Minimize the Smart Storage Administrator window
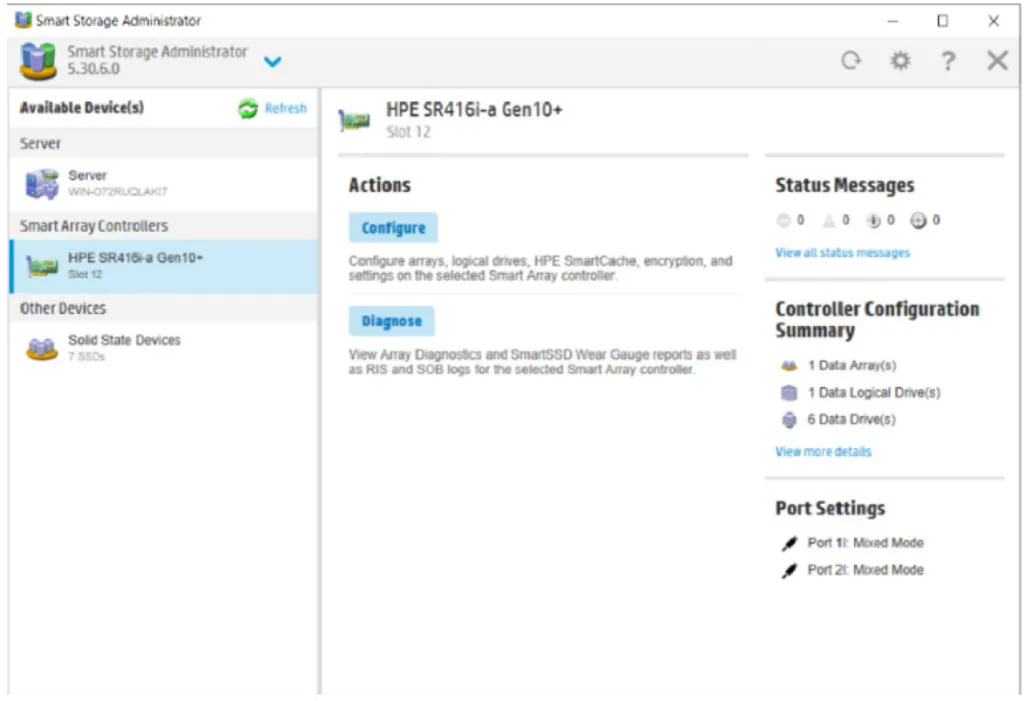The width and height of the screenshot is (1024, 701). coord(893,21)
